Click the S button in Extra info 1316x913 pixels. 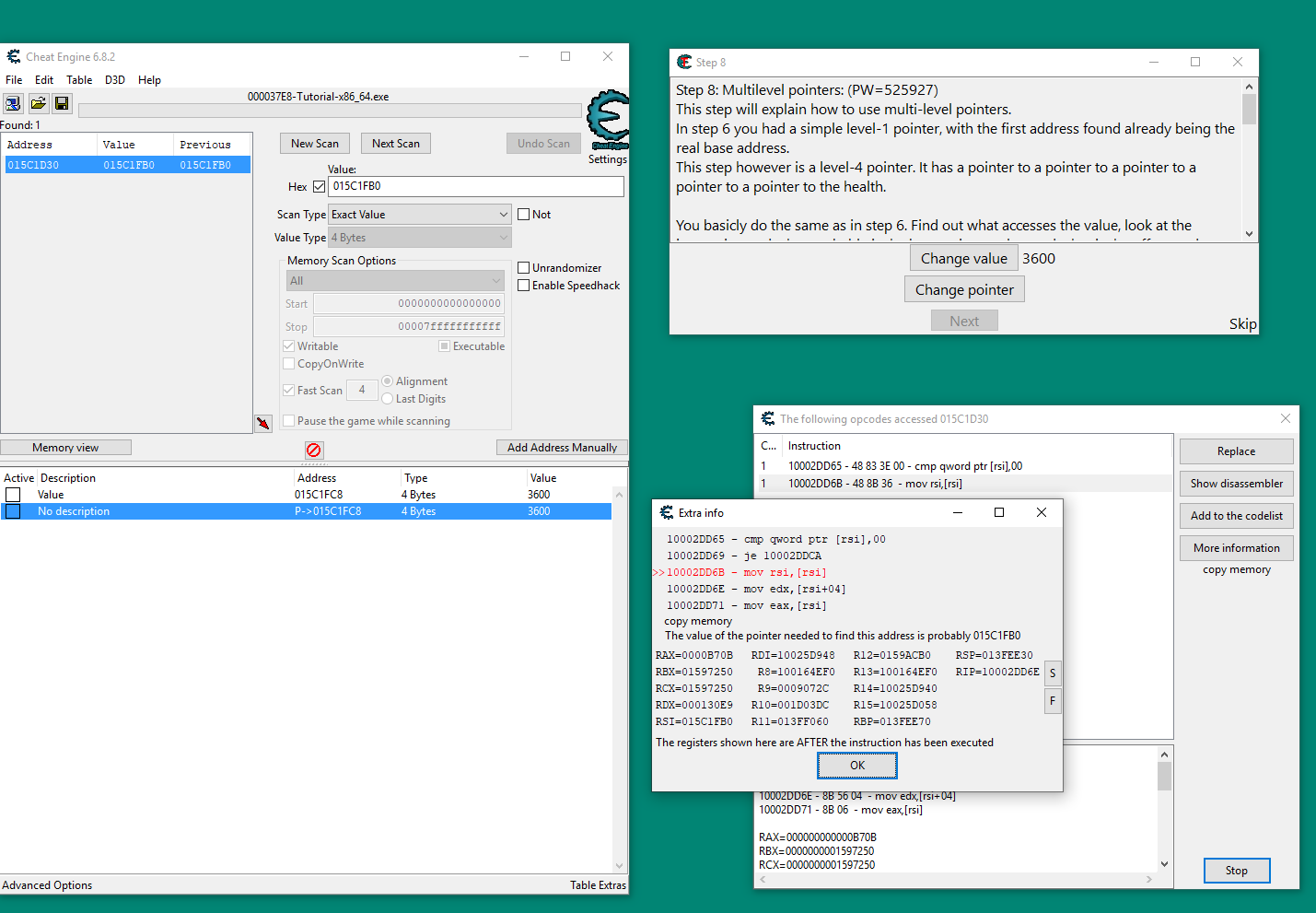coord(1053,673)
